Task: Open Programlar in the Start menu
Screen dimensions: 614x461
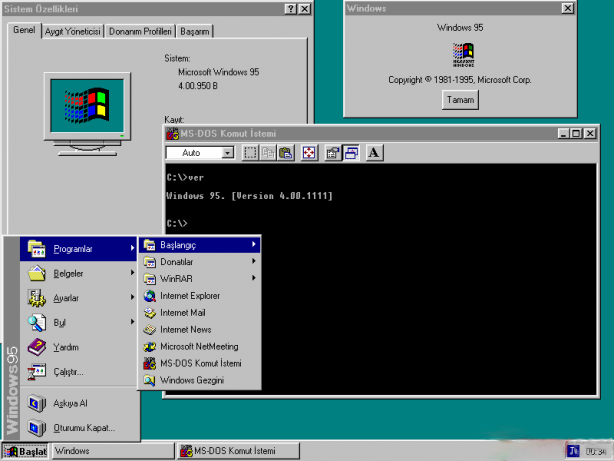Action: pyautogui.click(x=78, y=249)
